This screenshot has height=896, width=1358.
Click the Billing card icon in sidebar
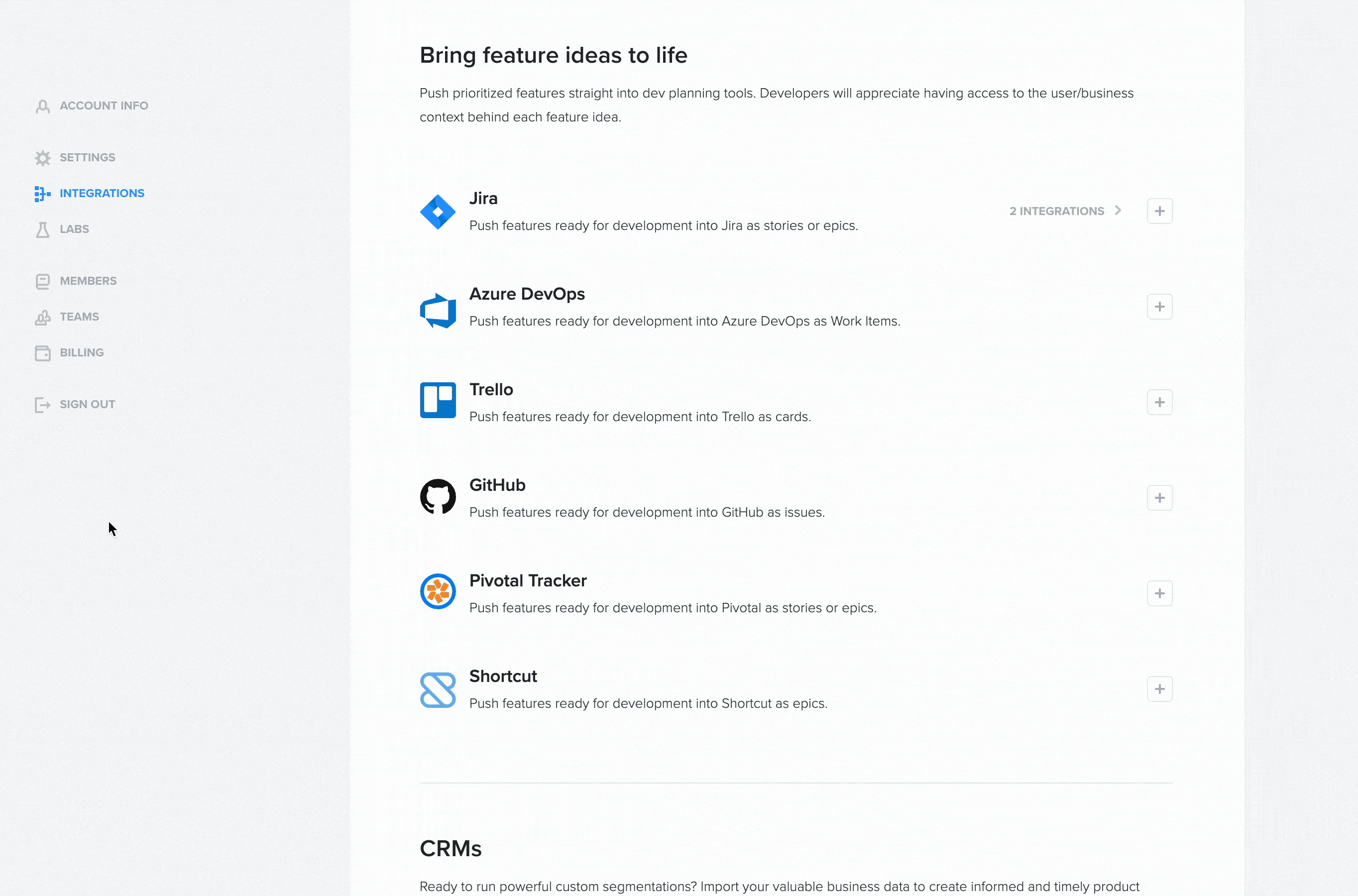[43, 352]
